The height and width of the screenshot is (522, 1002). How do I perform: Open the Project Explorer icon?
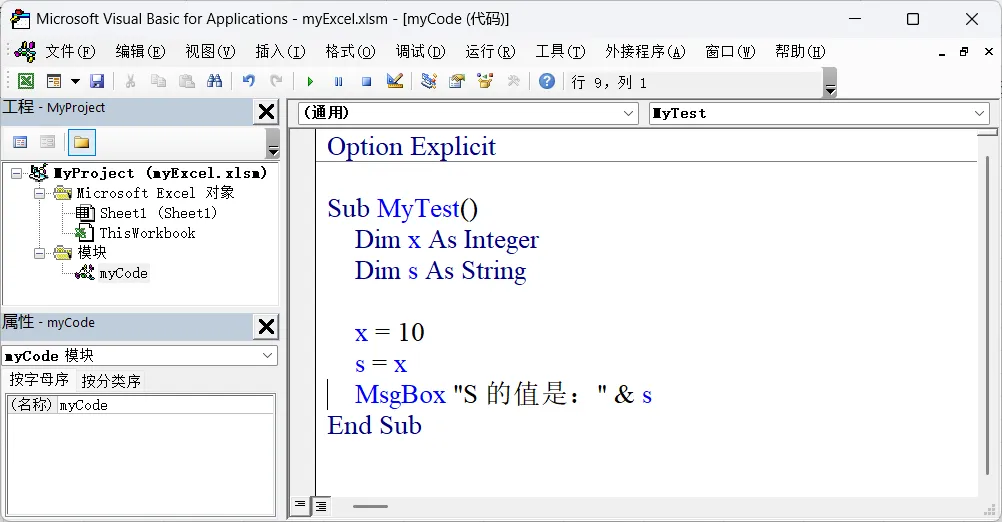429,81
